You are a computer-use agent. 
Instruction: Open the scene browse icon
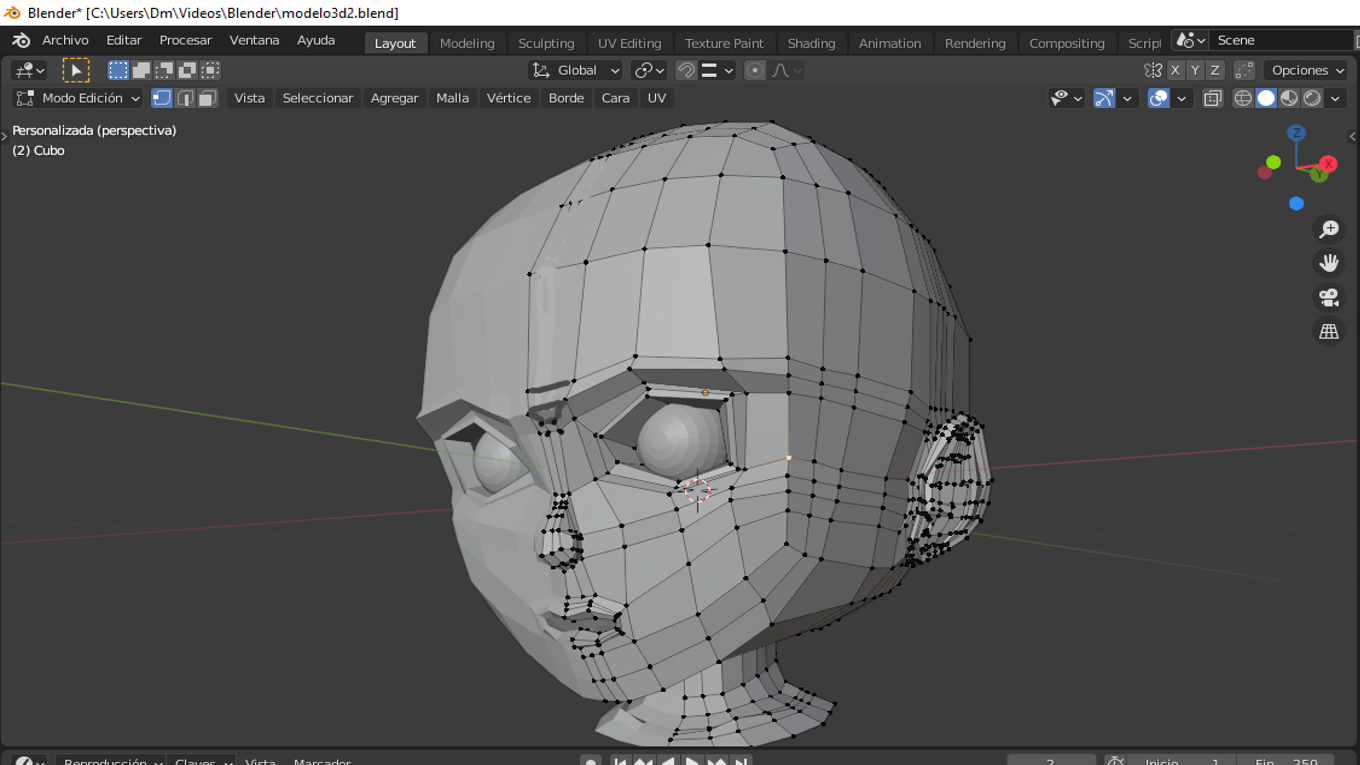pyautogui.click(x=1190, y=41)
